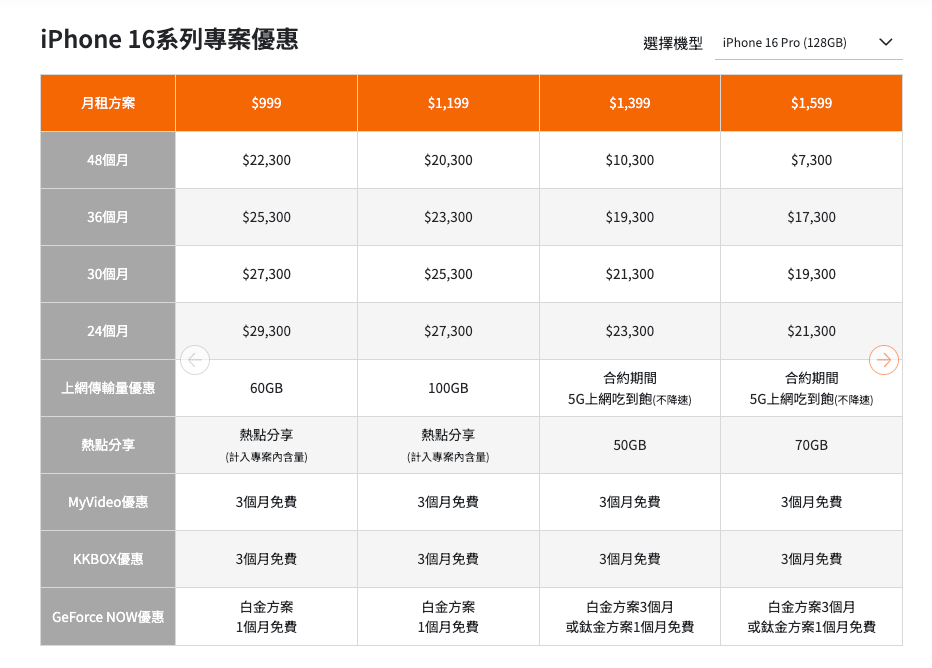Click the dropdown chevron beside model selector
This screenshot has width=932, height=668.
click(x=886, y=42)
